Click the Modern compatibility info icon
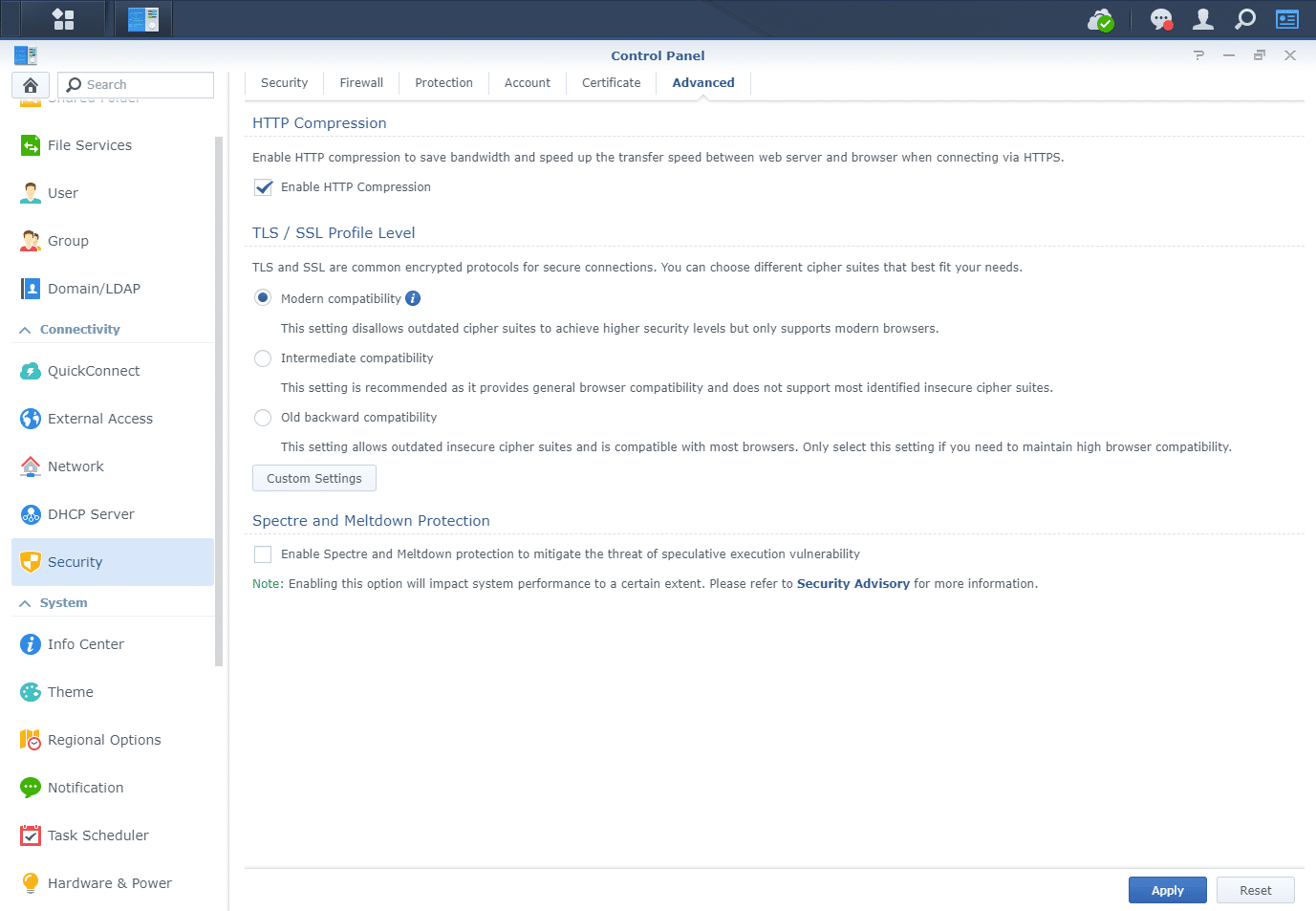Image resolution: width=1316 pixels, height=911 pixels. click(413, 298)
